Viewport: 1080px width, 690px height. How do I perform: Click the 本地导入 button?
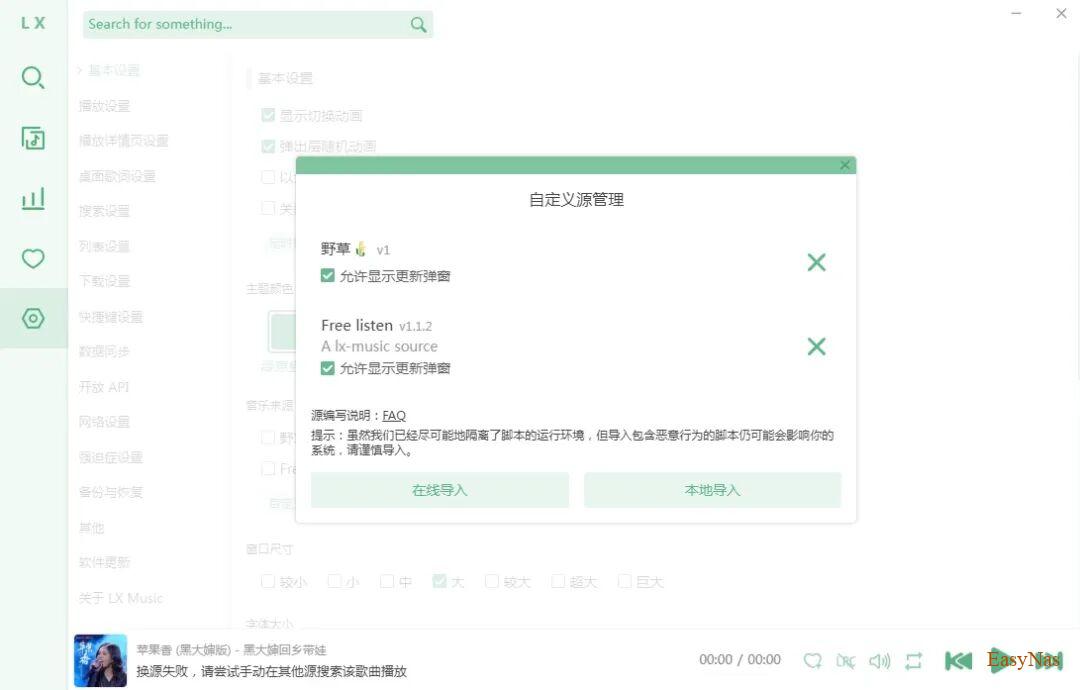pyautogui.click(x=712, y=490)
